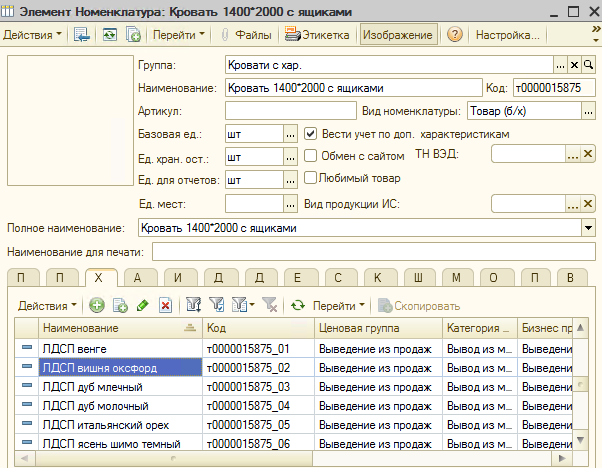
Task: Switch to the Ш tab
Action: [x=418, y=278]
